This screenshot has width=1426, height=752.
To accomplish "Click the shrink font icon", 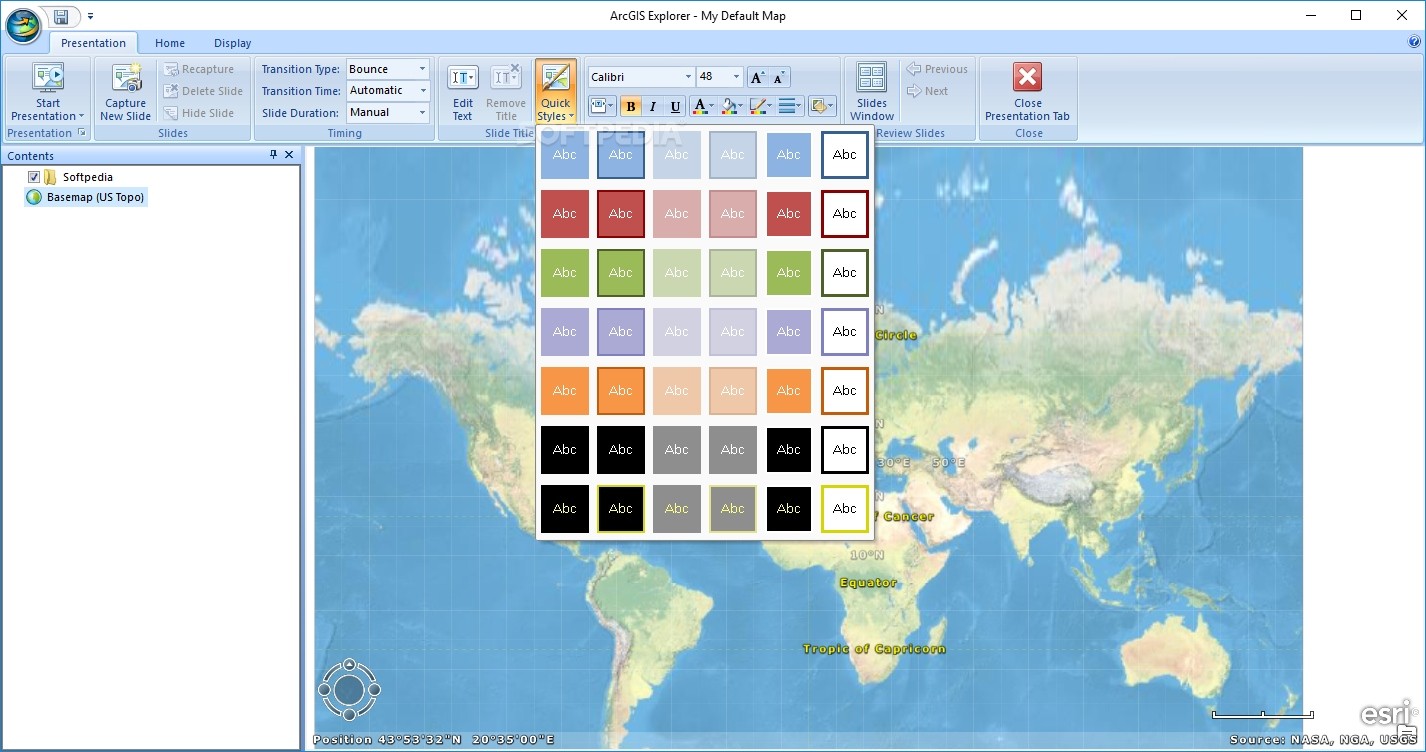I will click(780, 77).
